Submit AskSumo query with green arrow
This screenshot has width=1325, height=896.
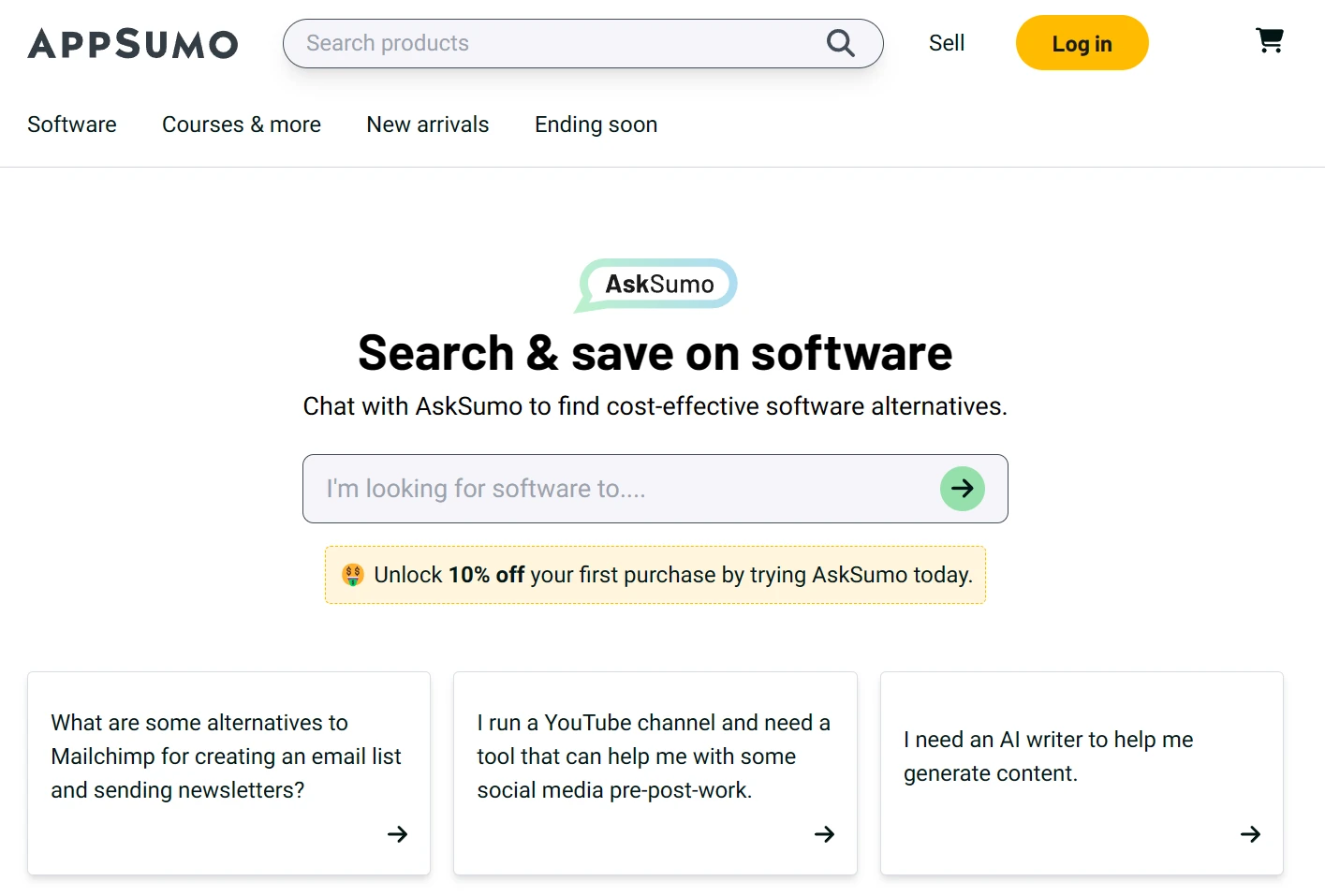(x=962, y=489)
